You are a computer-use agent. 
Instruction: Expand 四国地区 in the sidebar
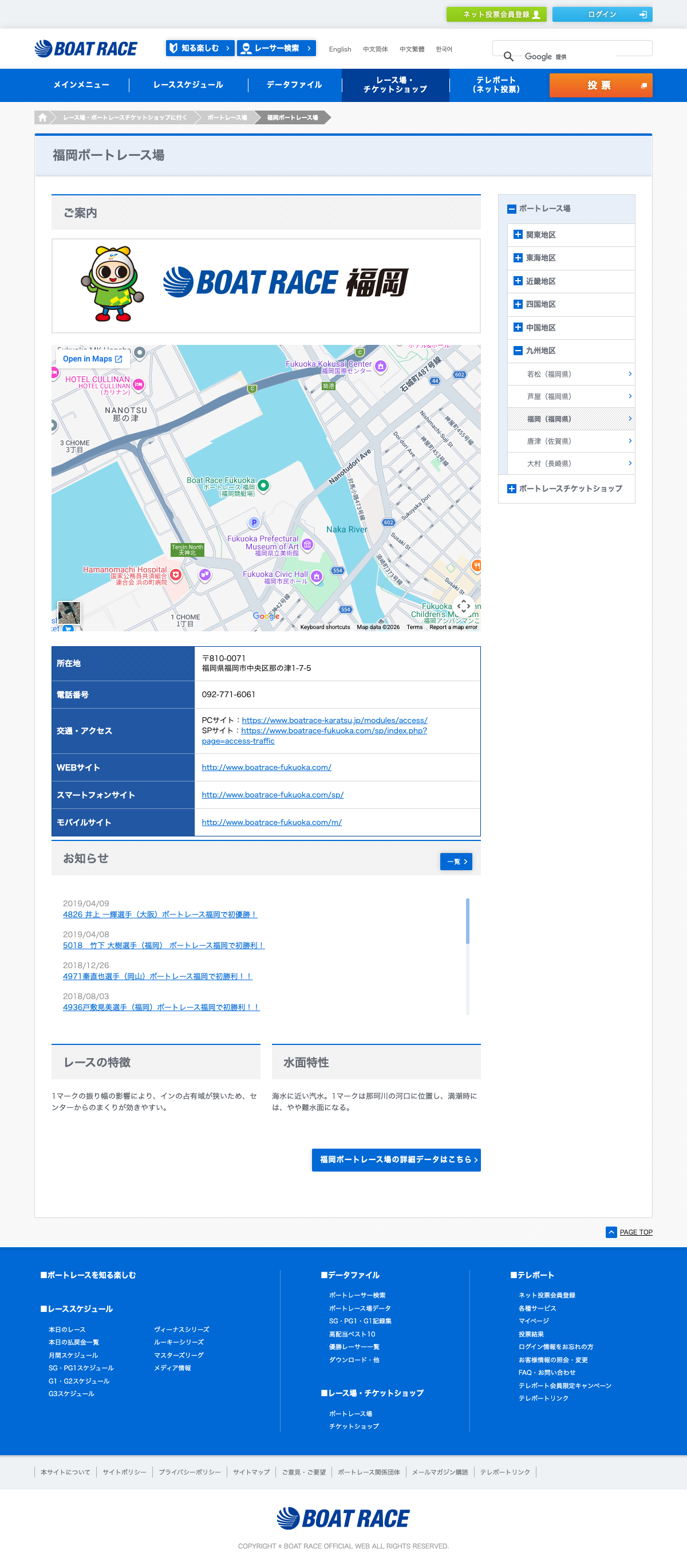coord(518,304)
